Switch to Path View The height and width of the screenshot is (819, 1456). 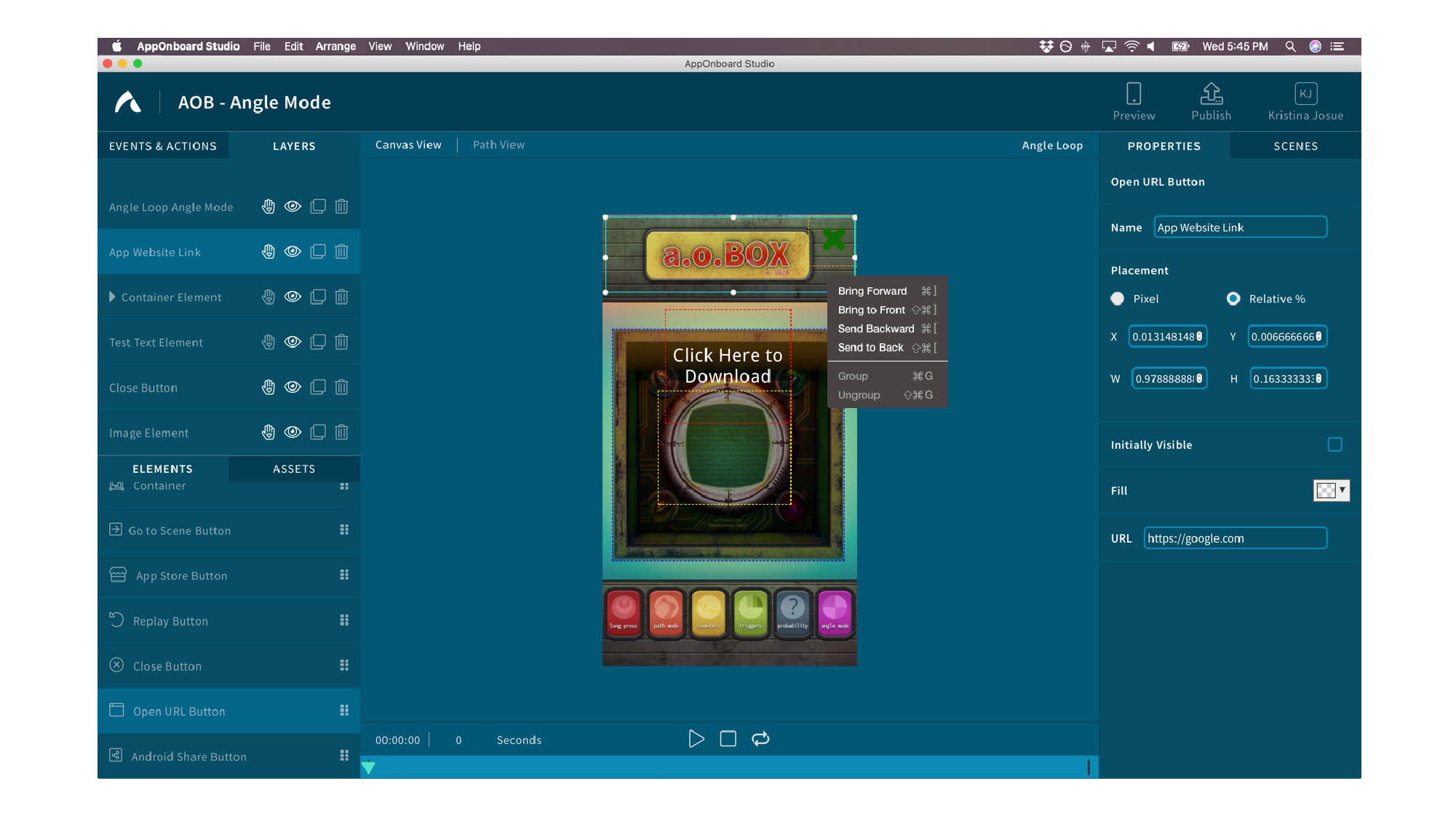point(498,144)
